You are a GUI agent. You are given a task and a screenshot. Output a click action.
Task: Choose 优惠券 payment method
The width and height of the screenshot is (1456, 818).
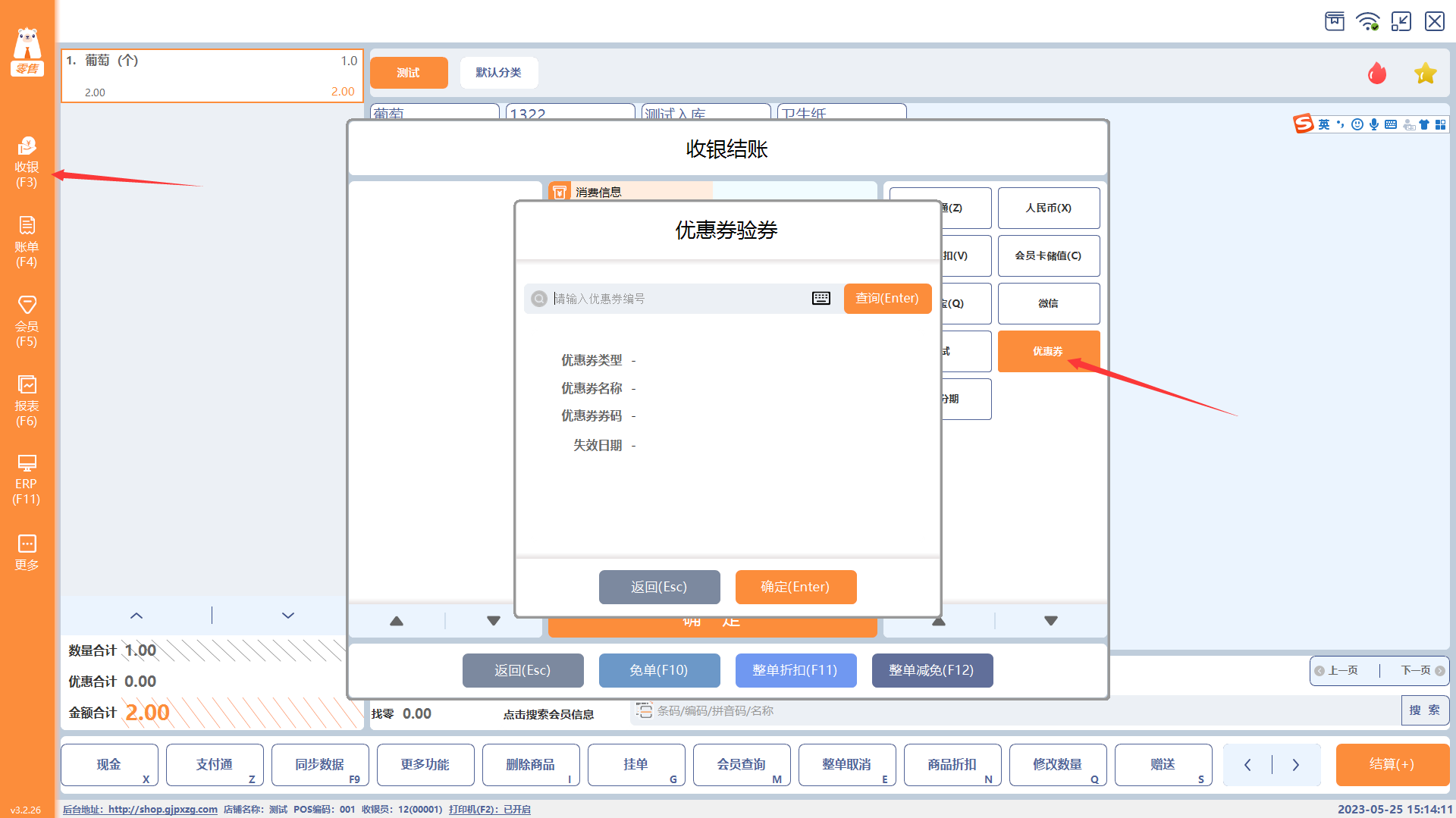tap(1049, 351)
